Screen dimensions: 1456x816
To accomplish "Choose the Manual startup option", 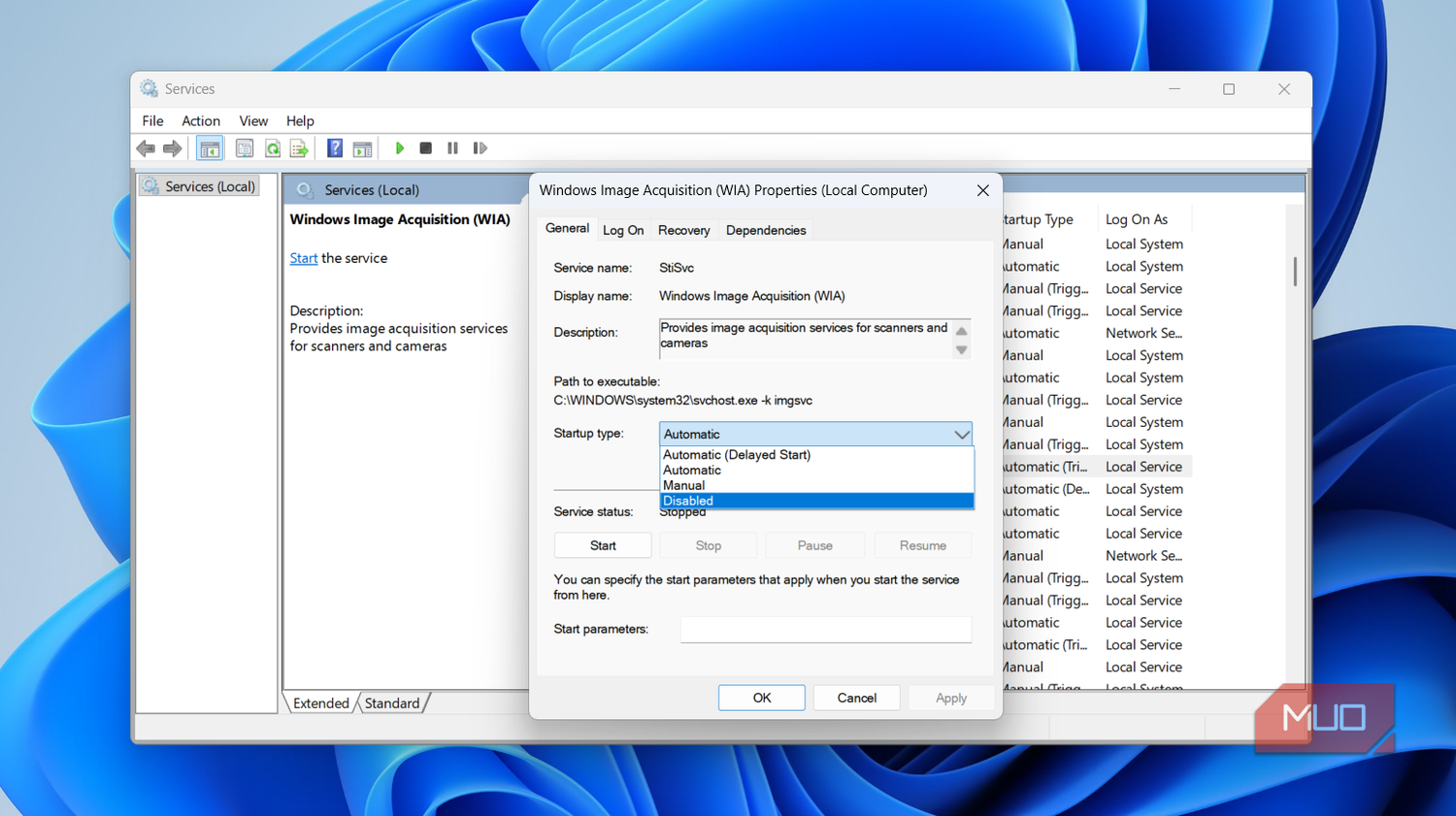I will click(x=815, y=485).
